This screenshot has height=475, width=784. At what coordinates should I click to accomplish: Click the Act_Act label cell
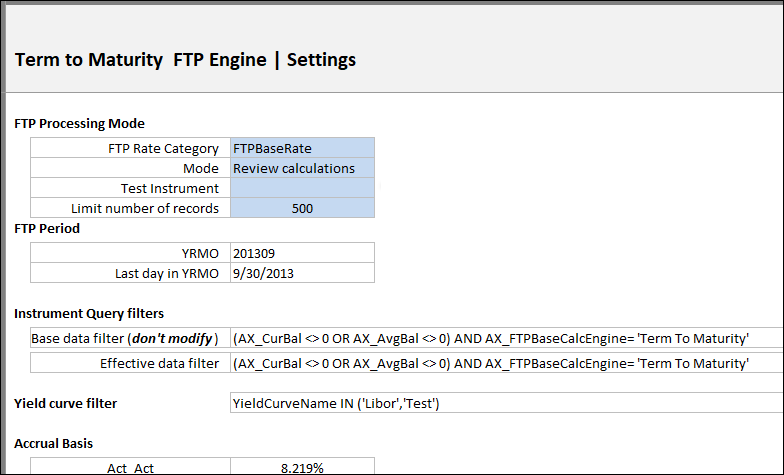(x=130, y=467)
